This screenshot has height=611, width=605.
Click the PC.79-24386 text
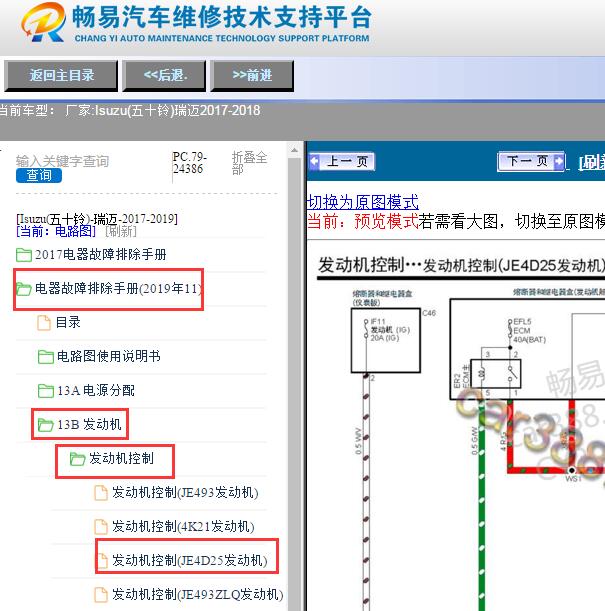coord(189,163)
